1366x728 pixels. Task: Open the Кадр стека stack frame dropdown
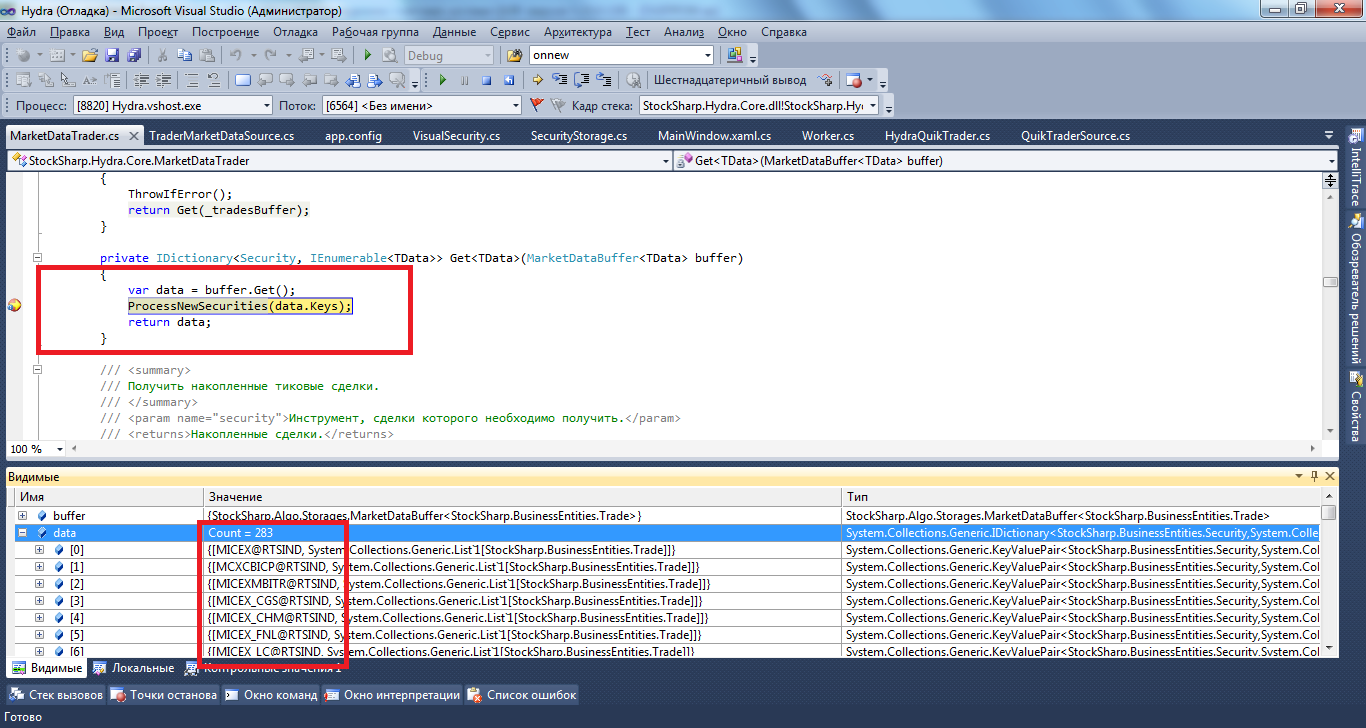point(873,105)
